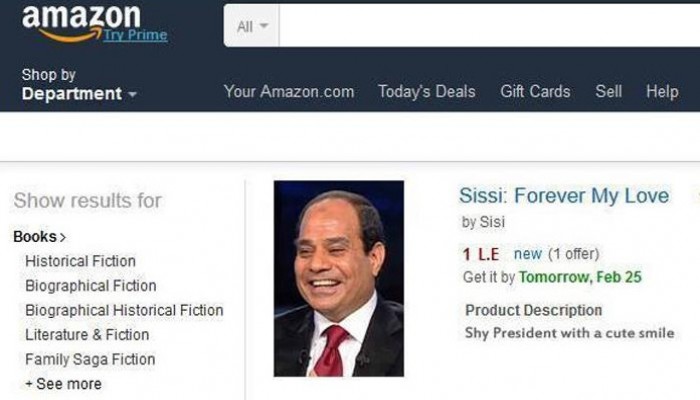
Task: Open the Try Prime link
Action: click(x=135, y=36)
